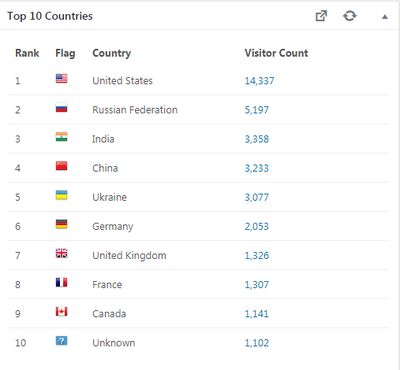Click the Canada flag icon
This screenshot has height=370, width=400.
(61, 312)
